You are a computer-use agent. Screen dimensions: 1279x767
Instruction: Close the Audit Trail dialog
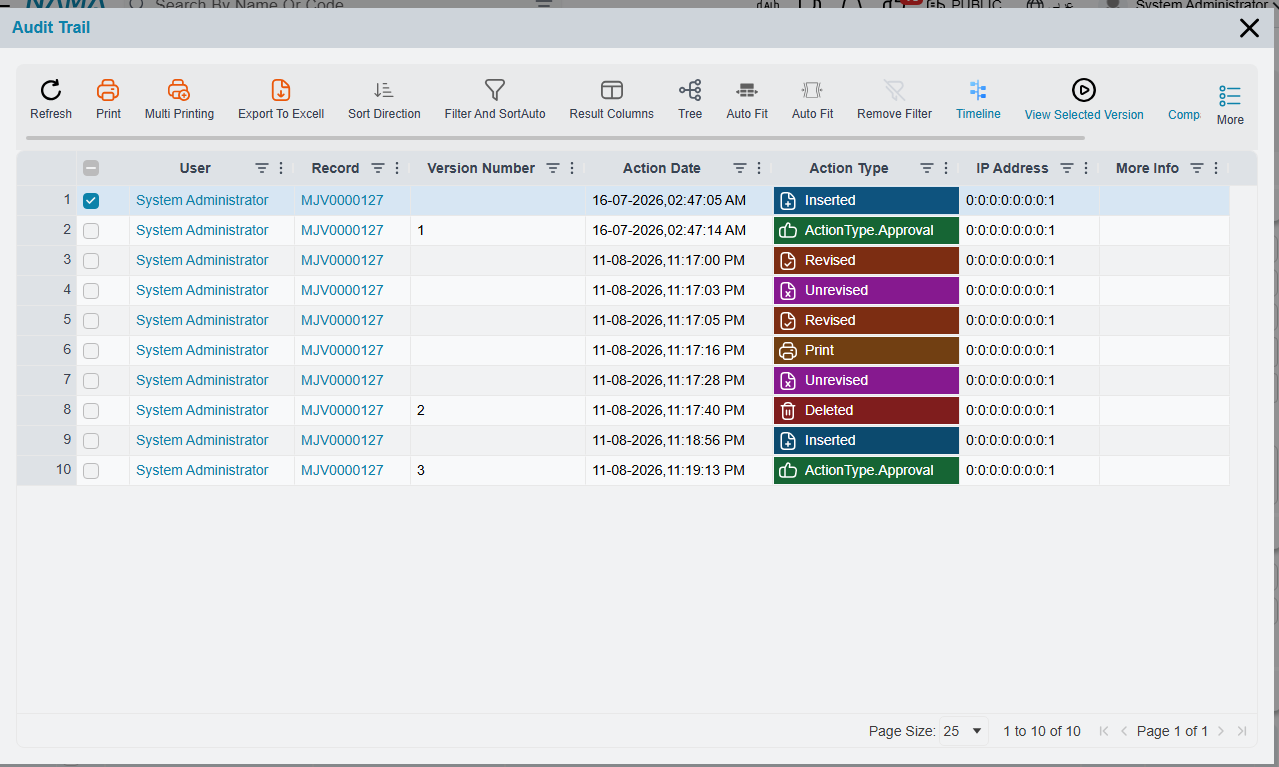(x=1249, y=28)
